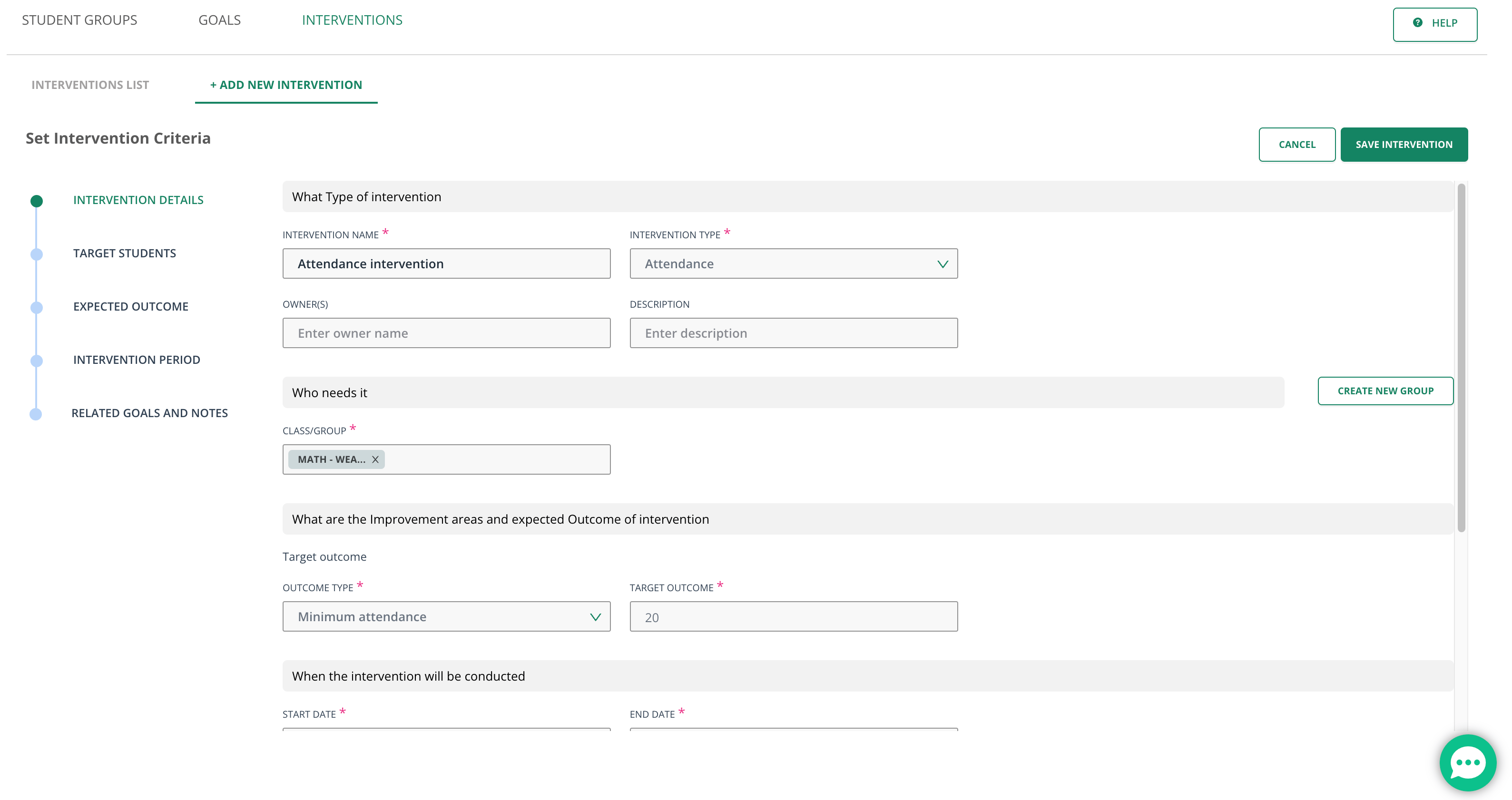
Task: Open the live chat bubble icon
Action: pos(1467,762)
